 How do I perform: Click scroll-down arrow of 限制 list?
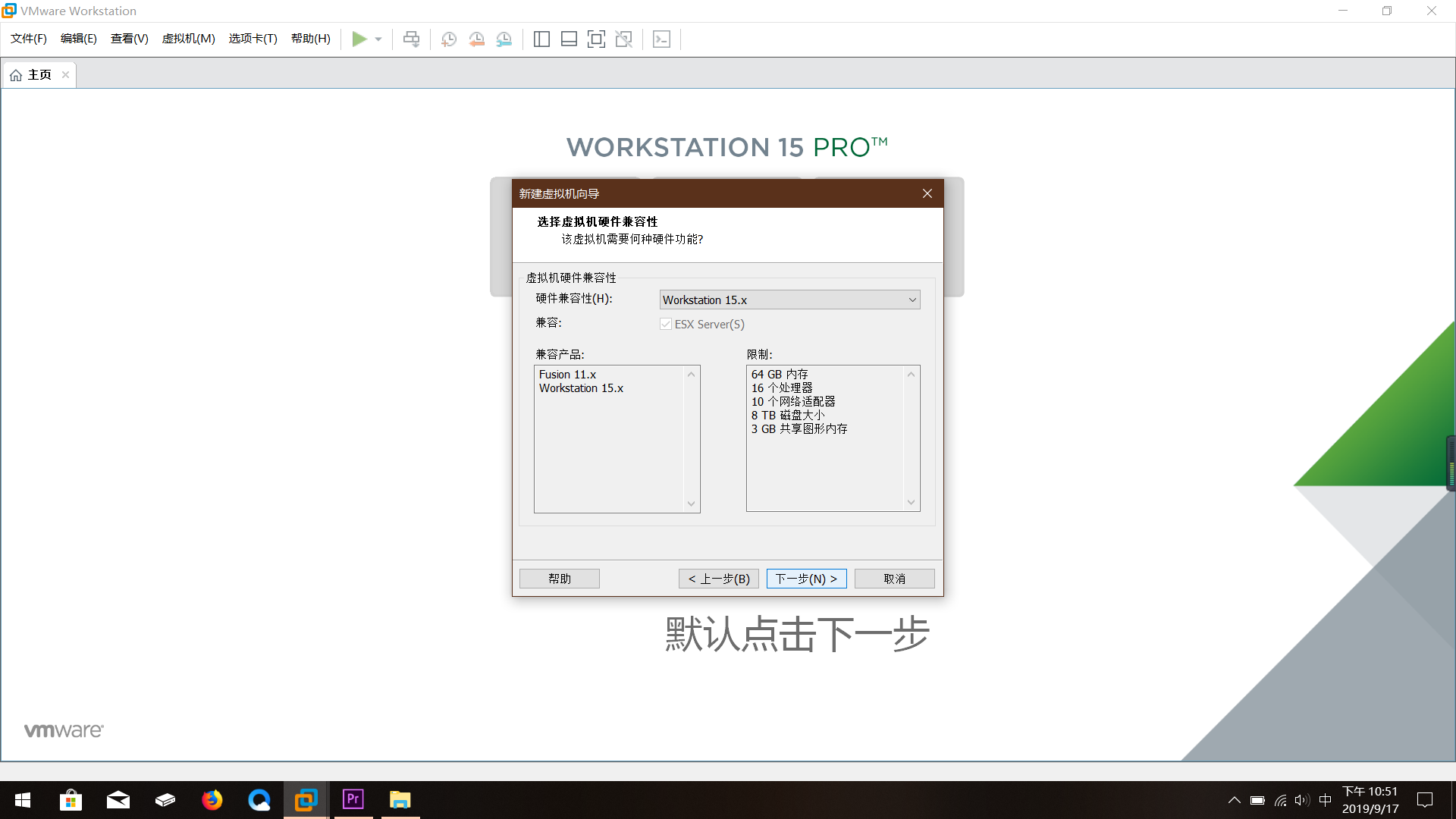(x=911, y=502)
